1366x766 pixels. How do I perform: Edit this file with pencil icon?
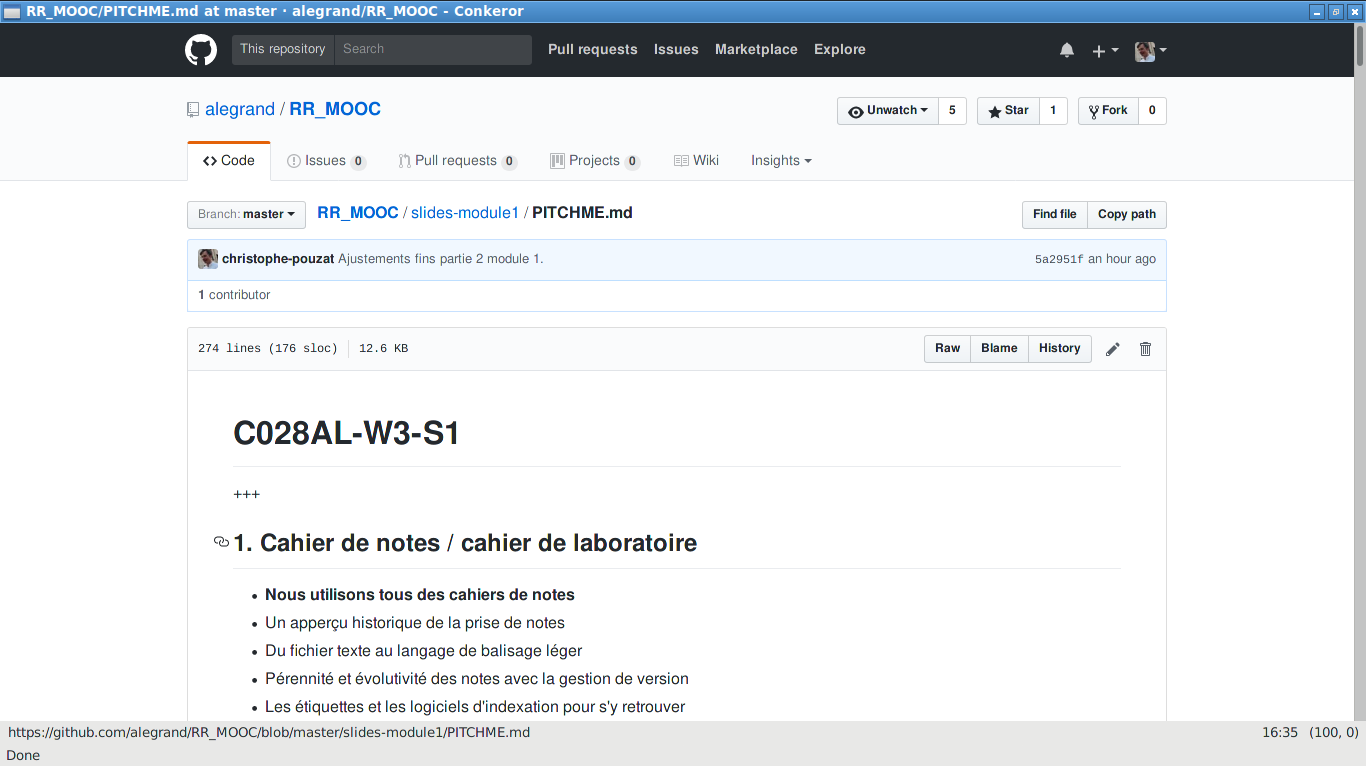(x=1112, y=349)
